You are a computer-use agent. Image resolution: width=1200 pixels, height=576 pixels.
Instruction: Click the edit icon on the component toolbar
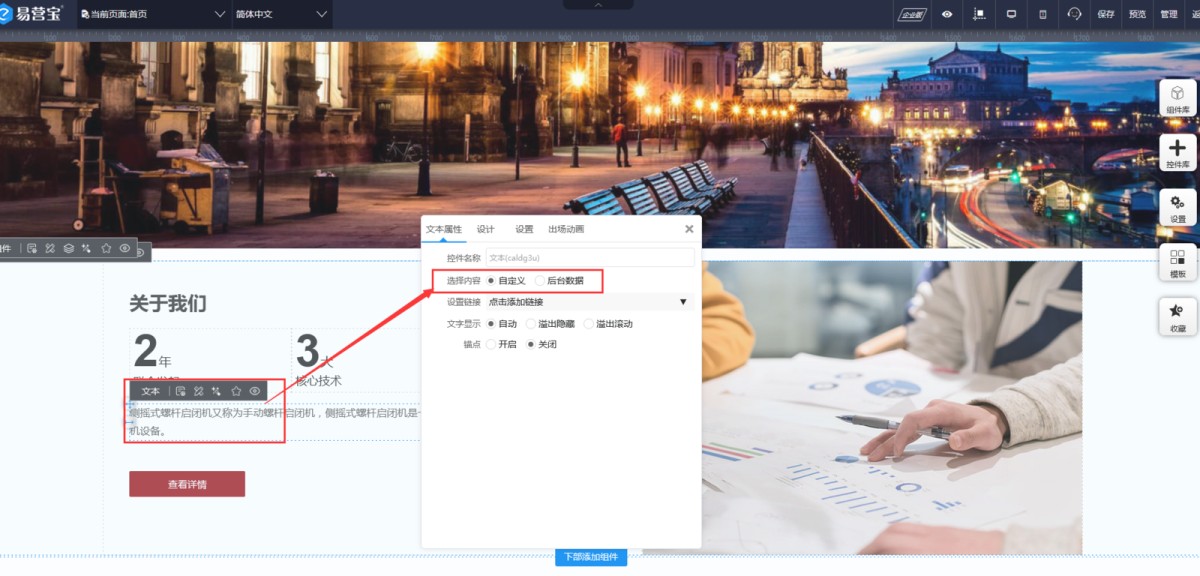32,248
